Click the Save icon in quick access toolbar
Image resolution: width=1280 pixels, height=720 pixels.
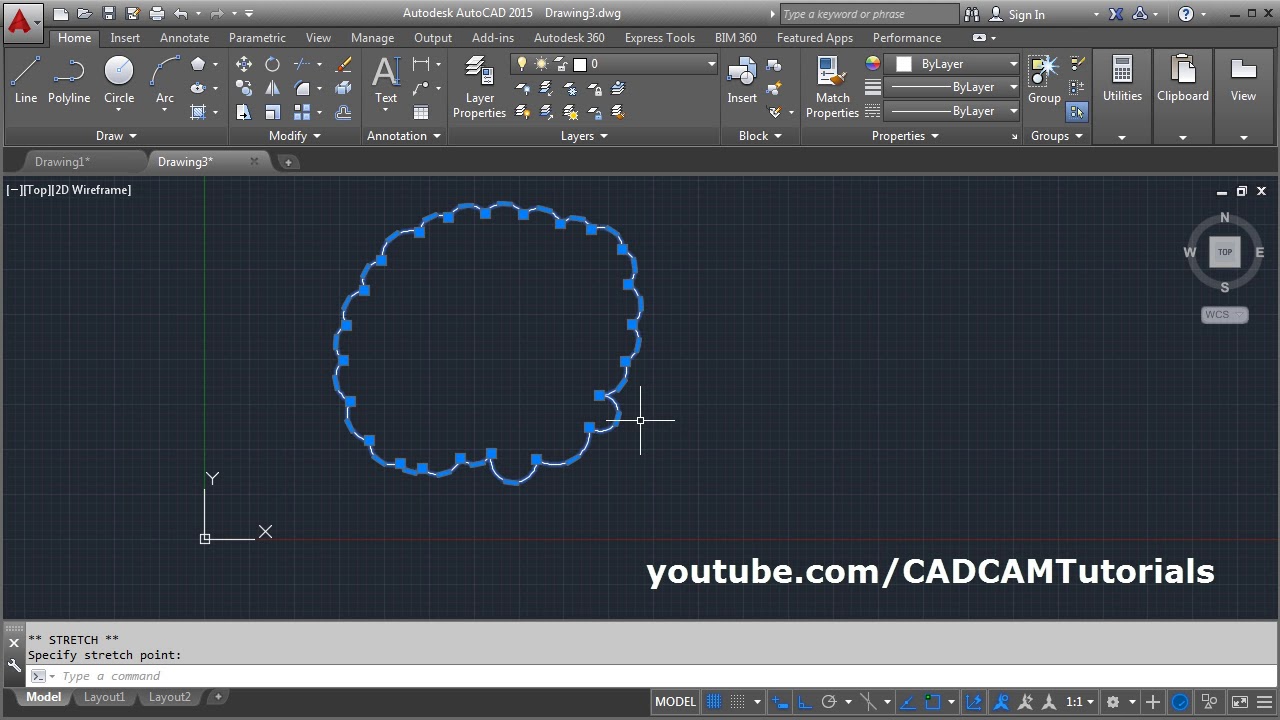tap(109, 14)
